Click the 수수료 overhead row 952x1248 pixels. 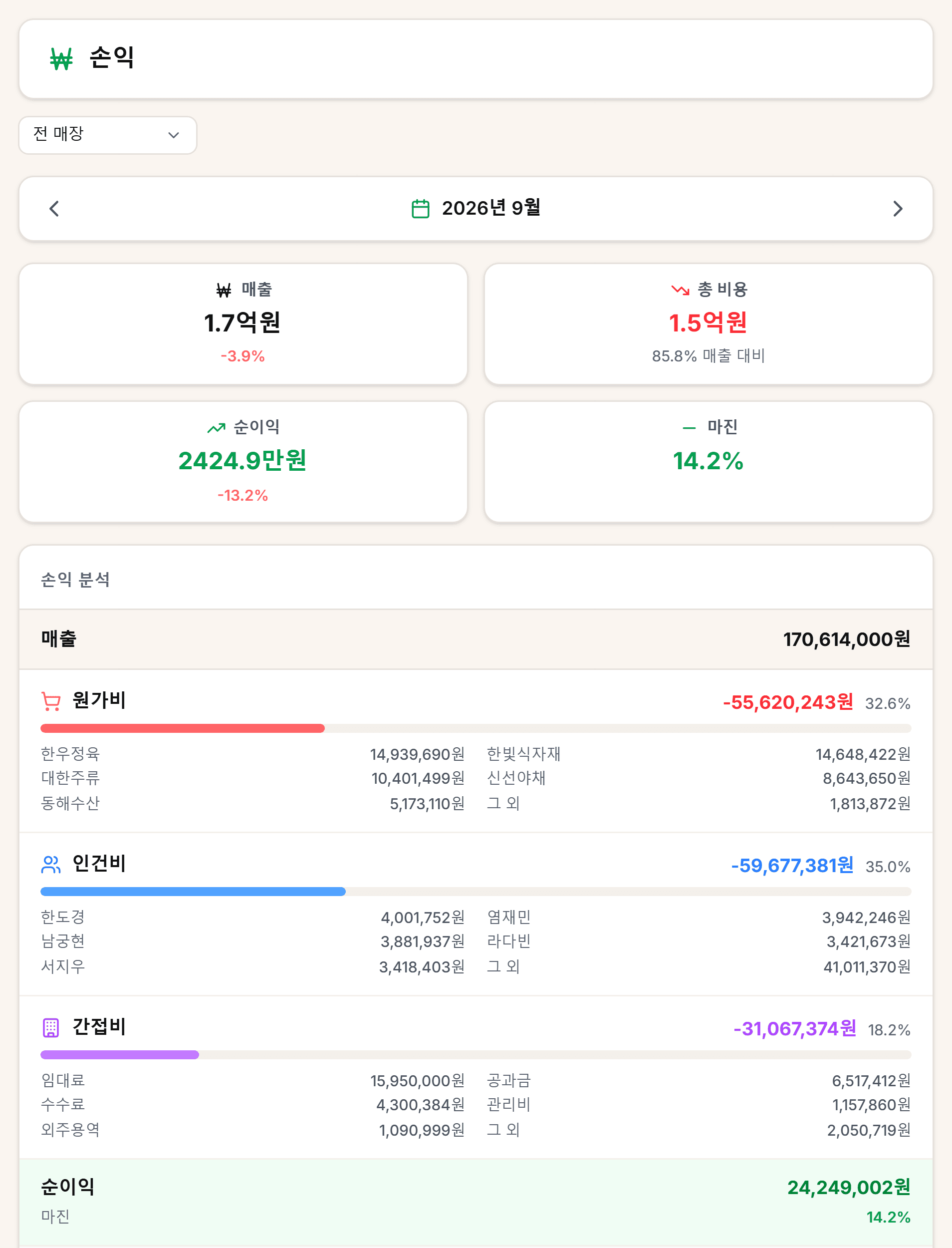[x=253, y=1105]
